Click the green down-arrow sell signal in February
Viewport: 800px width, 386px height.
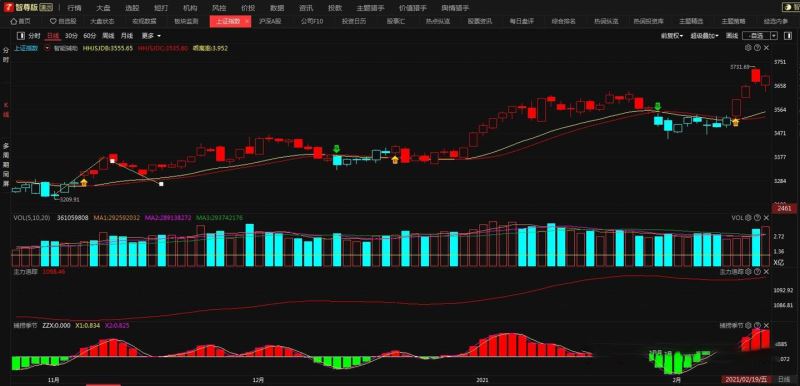pyautogui.click(x=658, y=107)
